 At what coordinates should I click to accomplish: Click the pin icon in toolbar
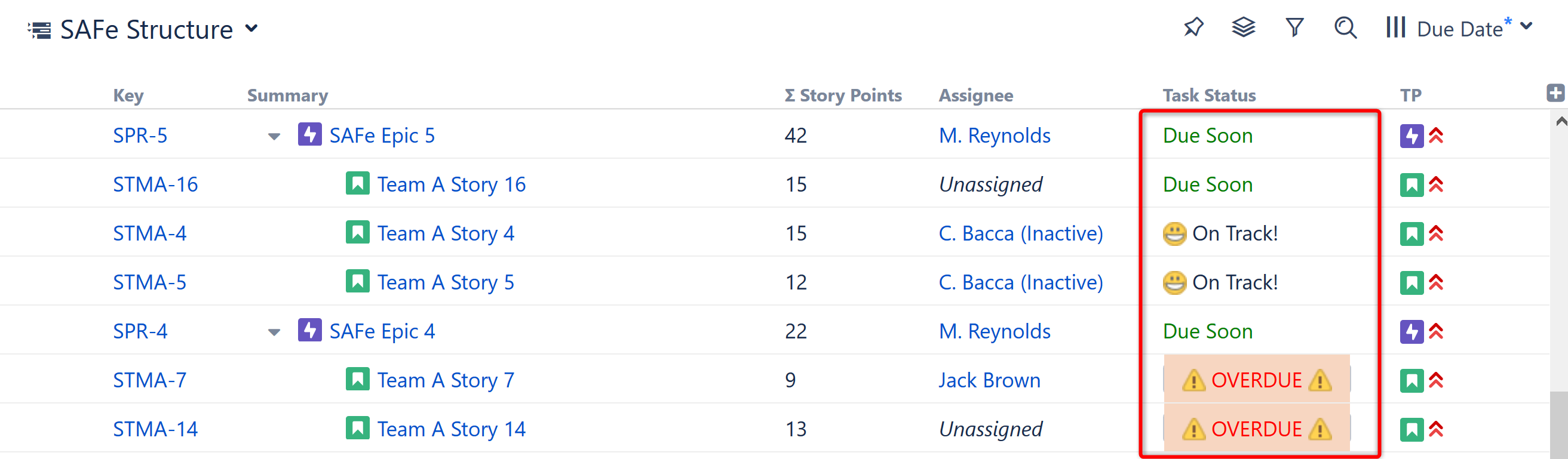(x=1193, y=27)
